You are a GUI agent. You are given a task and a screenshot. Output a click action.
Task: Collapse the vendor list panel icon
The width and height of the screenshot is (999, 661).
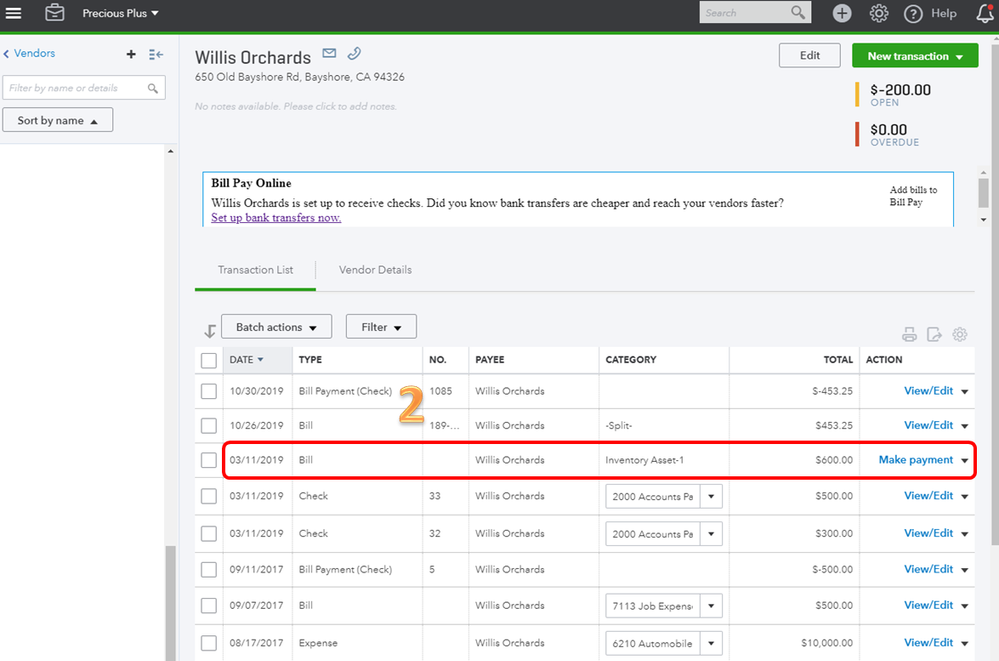pos(156,55)
